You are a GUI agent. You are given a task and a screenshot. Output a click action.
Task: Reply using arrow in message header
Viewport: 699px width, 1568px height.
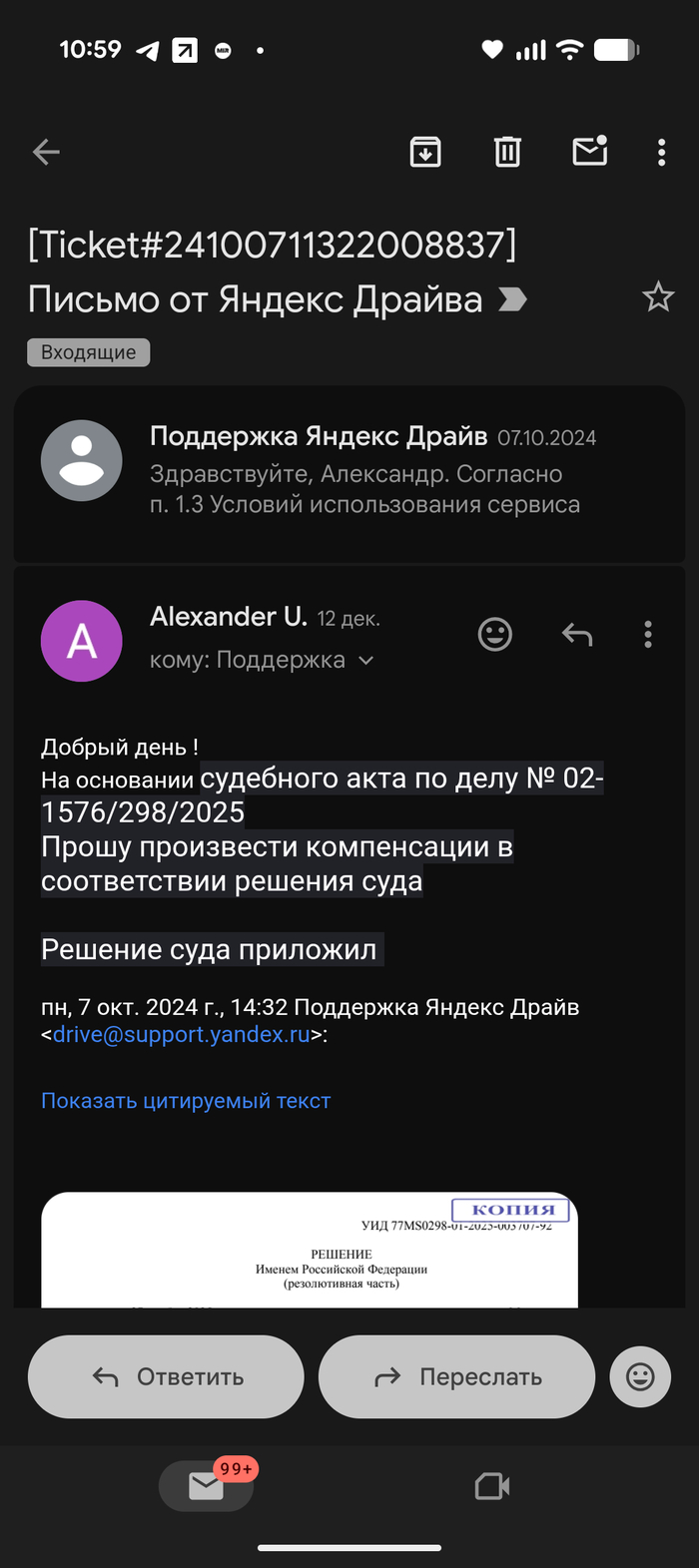click(x=577, y=635)
